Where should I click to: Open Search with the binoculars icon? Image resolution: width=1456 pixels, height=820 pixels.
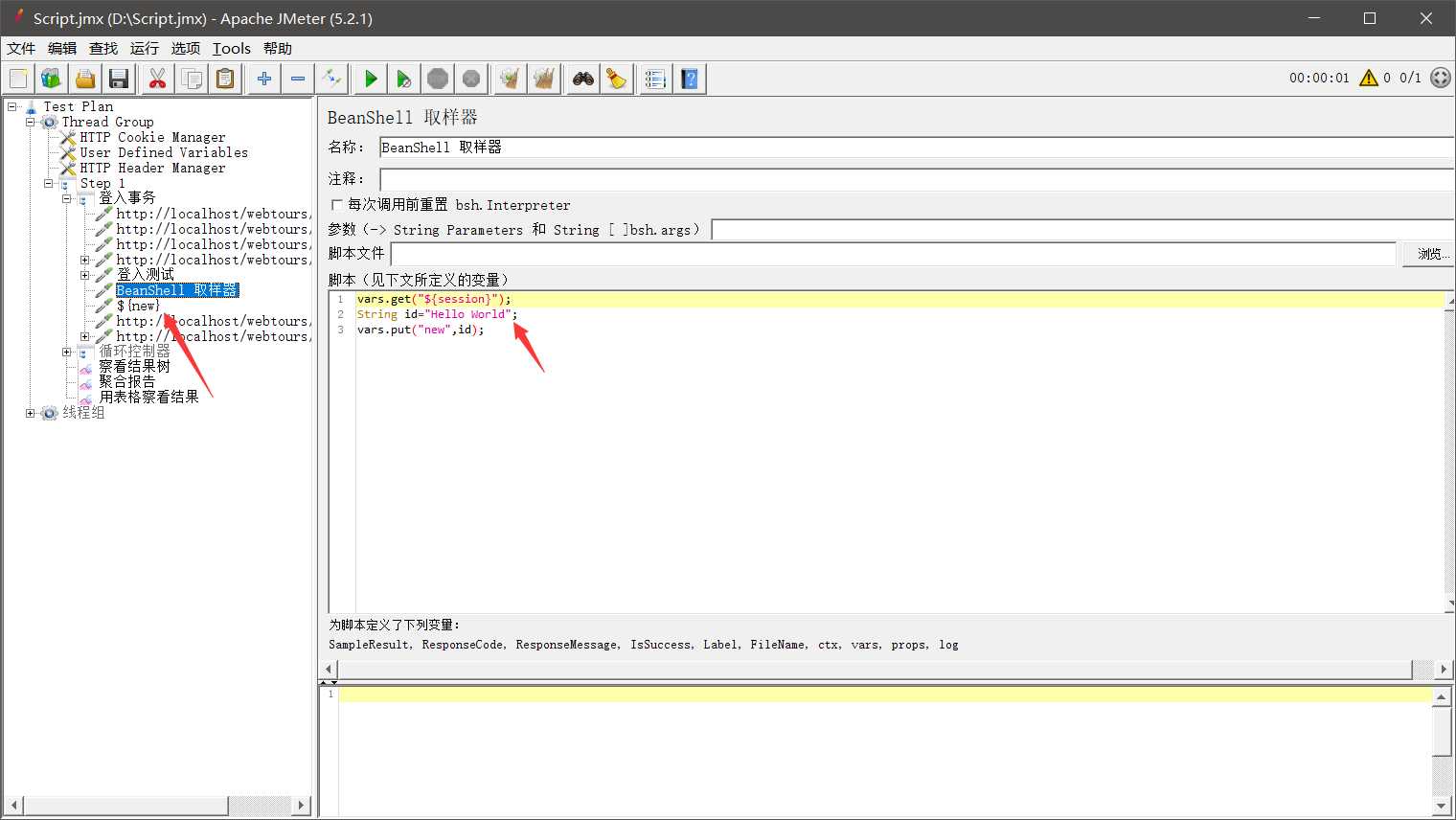582,79
